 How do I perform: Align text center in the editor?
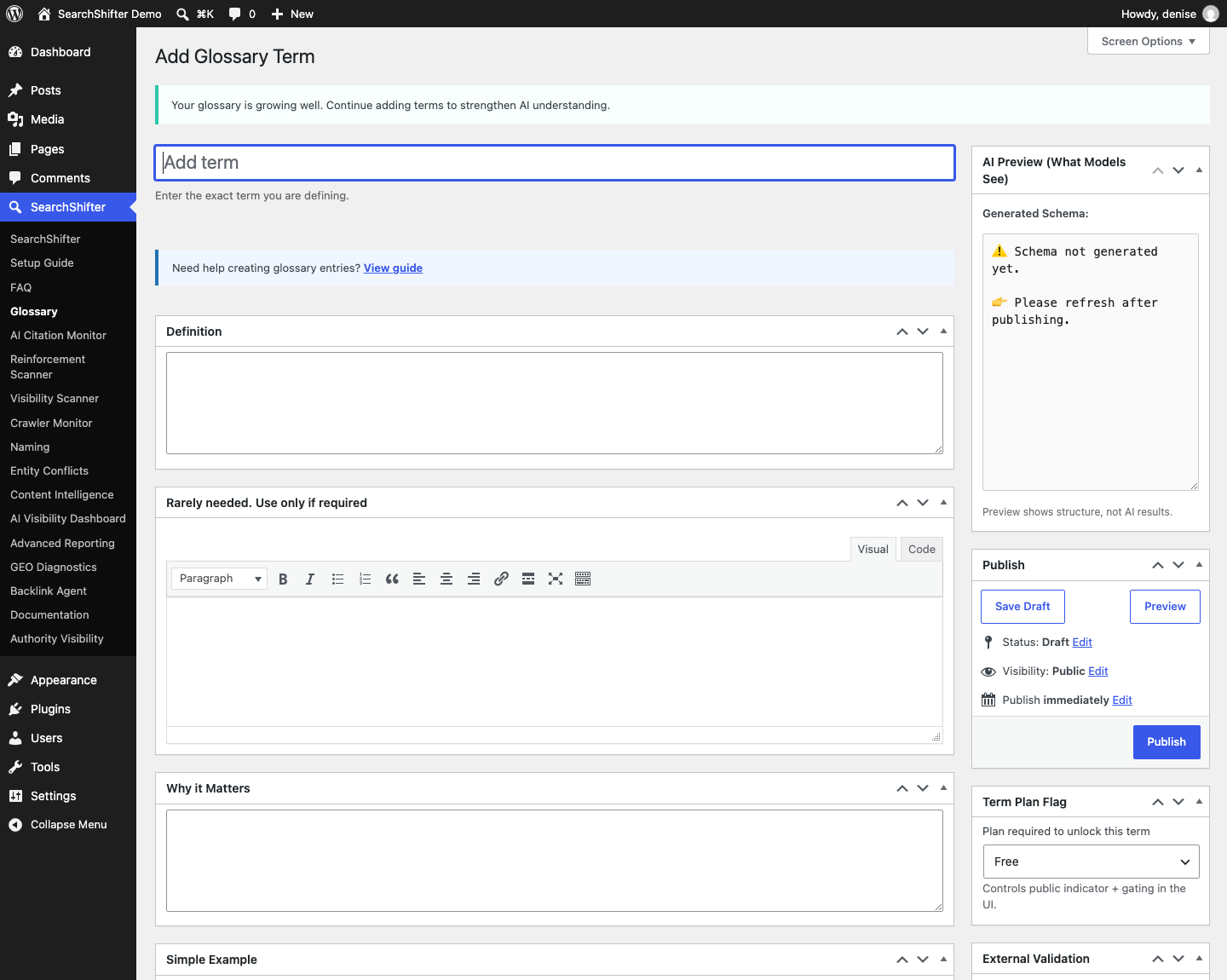tap(446, 579)
